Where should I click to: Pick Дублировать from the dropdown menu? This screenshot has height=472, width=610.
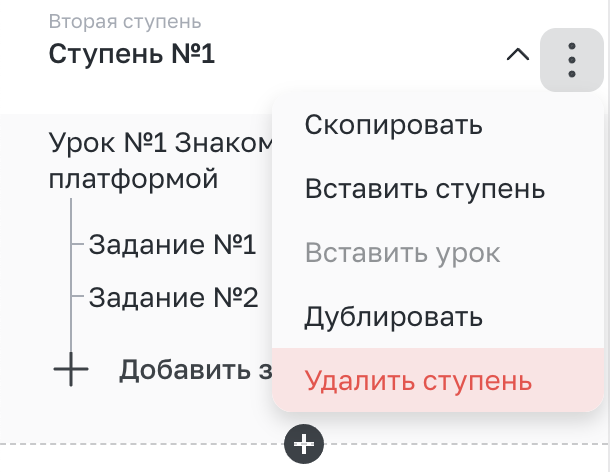click(393, 318)
